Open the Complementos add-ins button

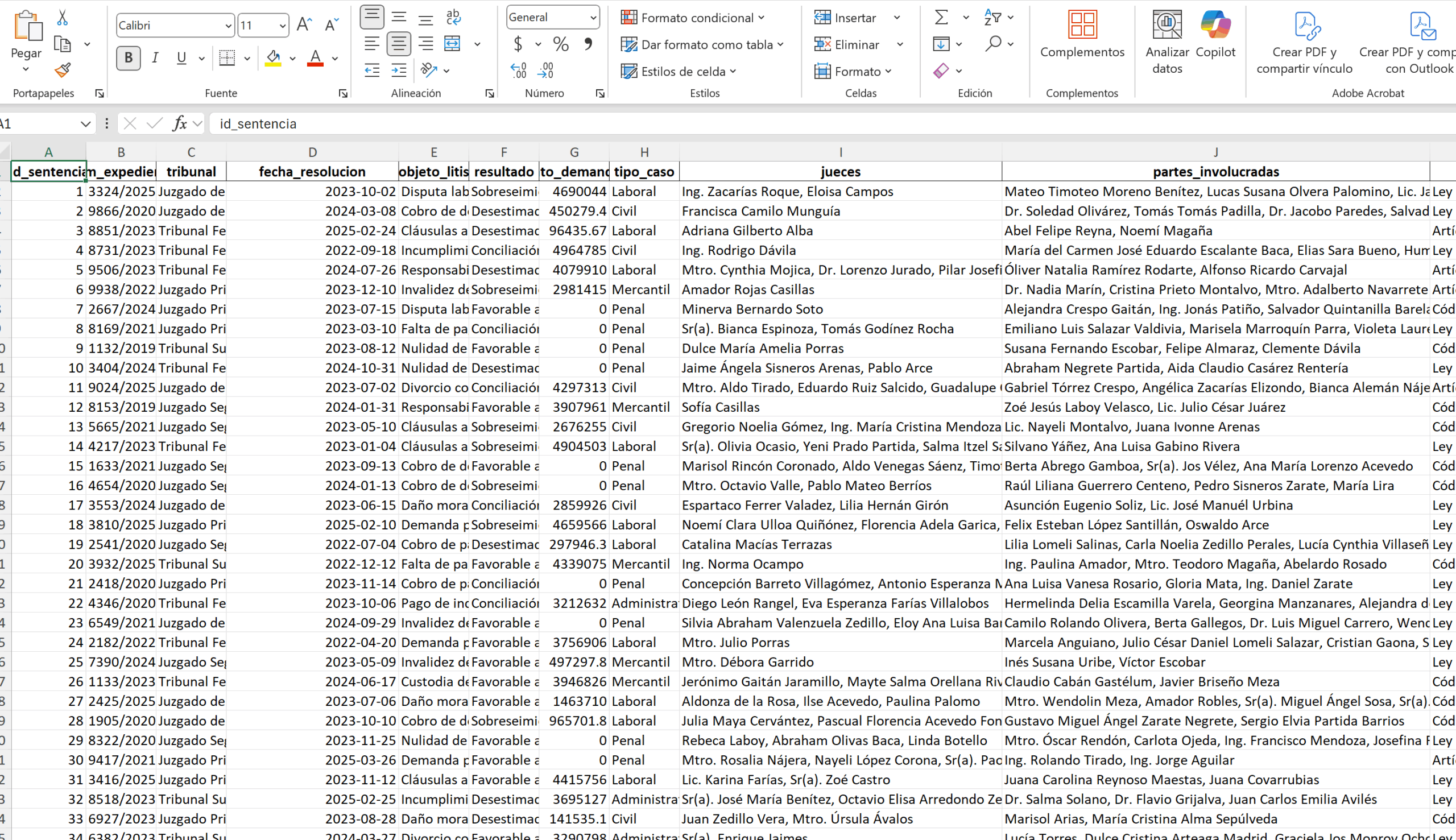point(1082,34)
